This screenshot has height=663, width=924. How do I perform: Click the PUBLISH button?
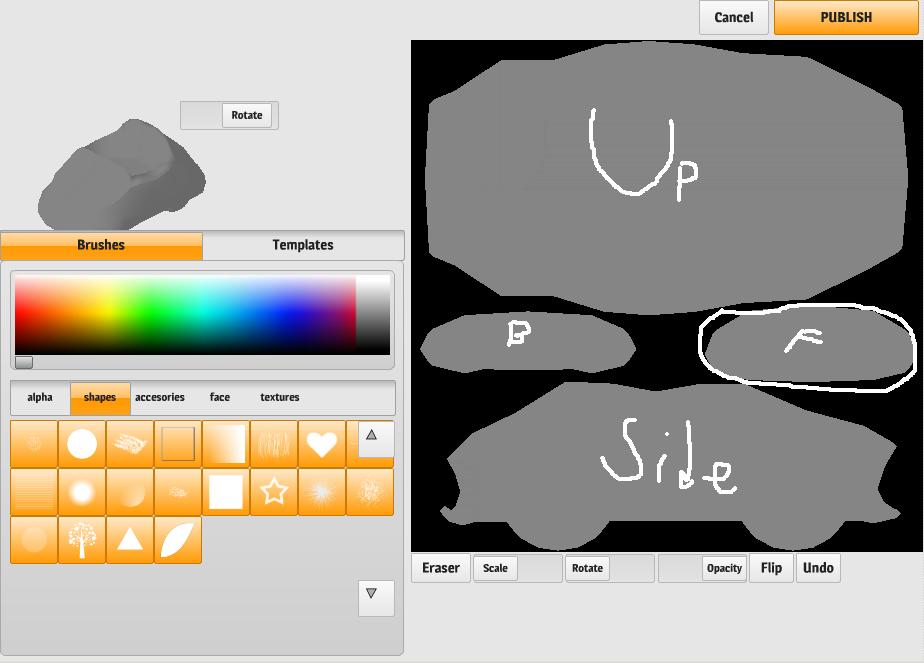[x=846, y=18]
